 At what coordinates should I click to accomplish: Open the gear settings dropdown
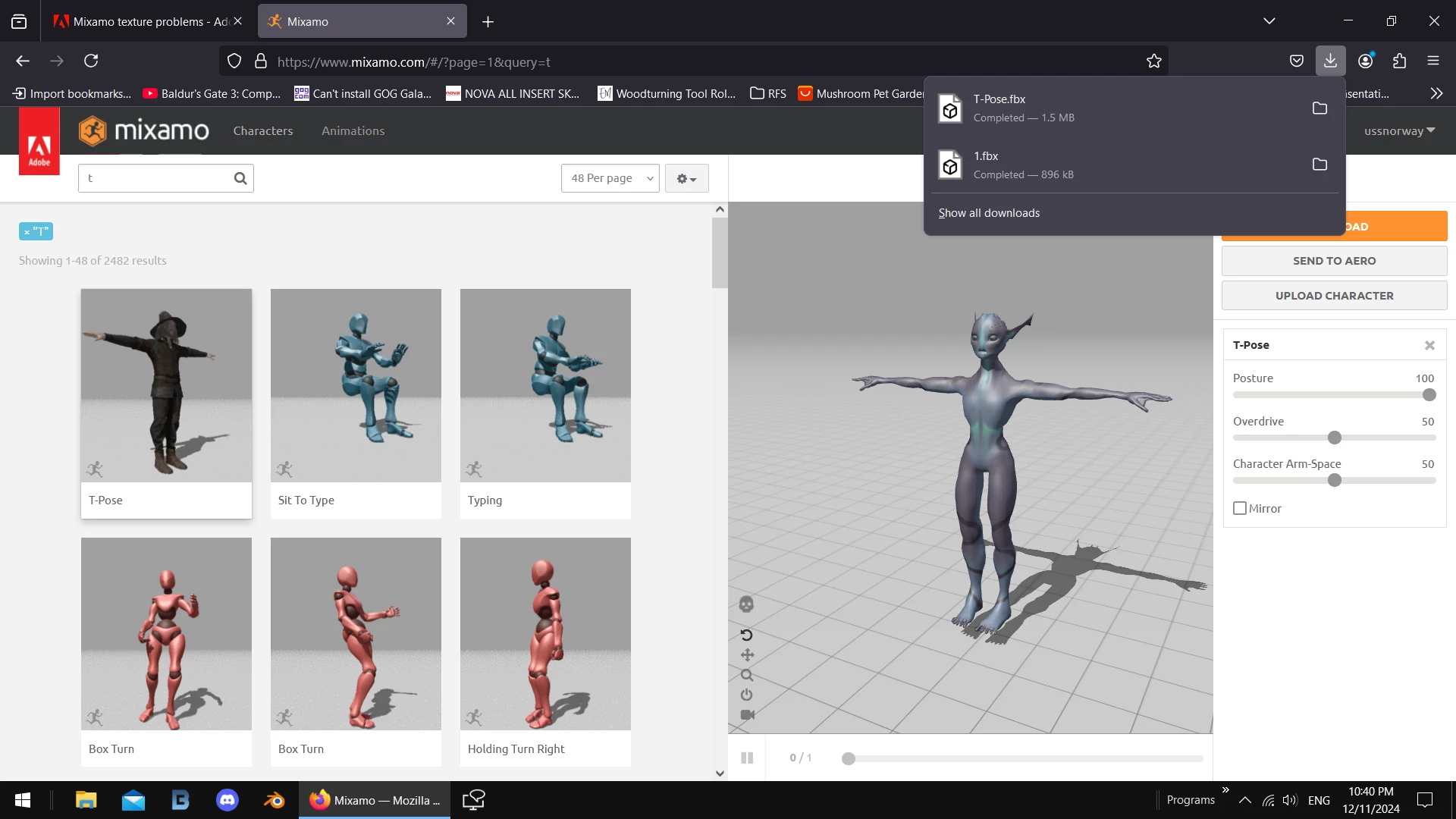point(686,178)
